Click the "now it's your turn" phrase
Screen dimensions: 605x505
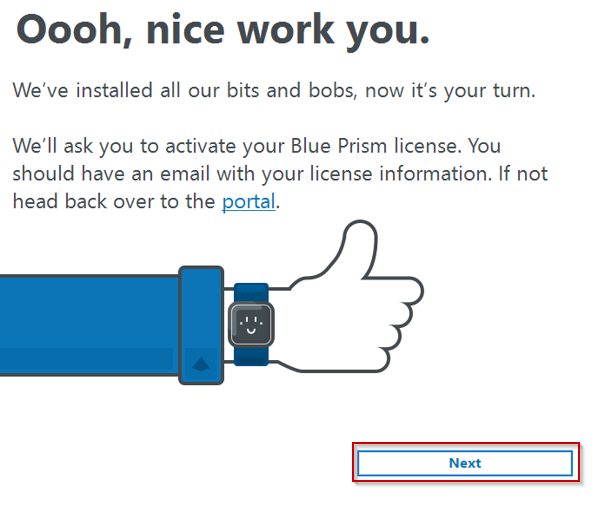click(x=450, y=91)
